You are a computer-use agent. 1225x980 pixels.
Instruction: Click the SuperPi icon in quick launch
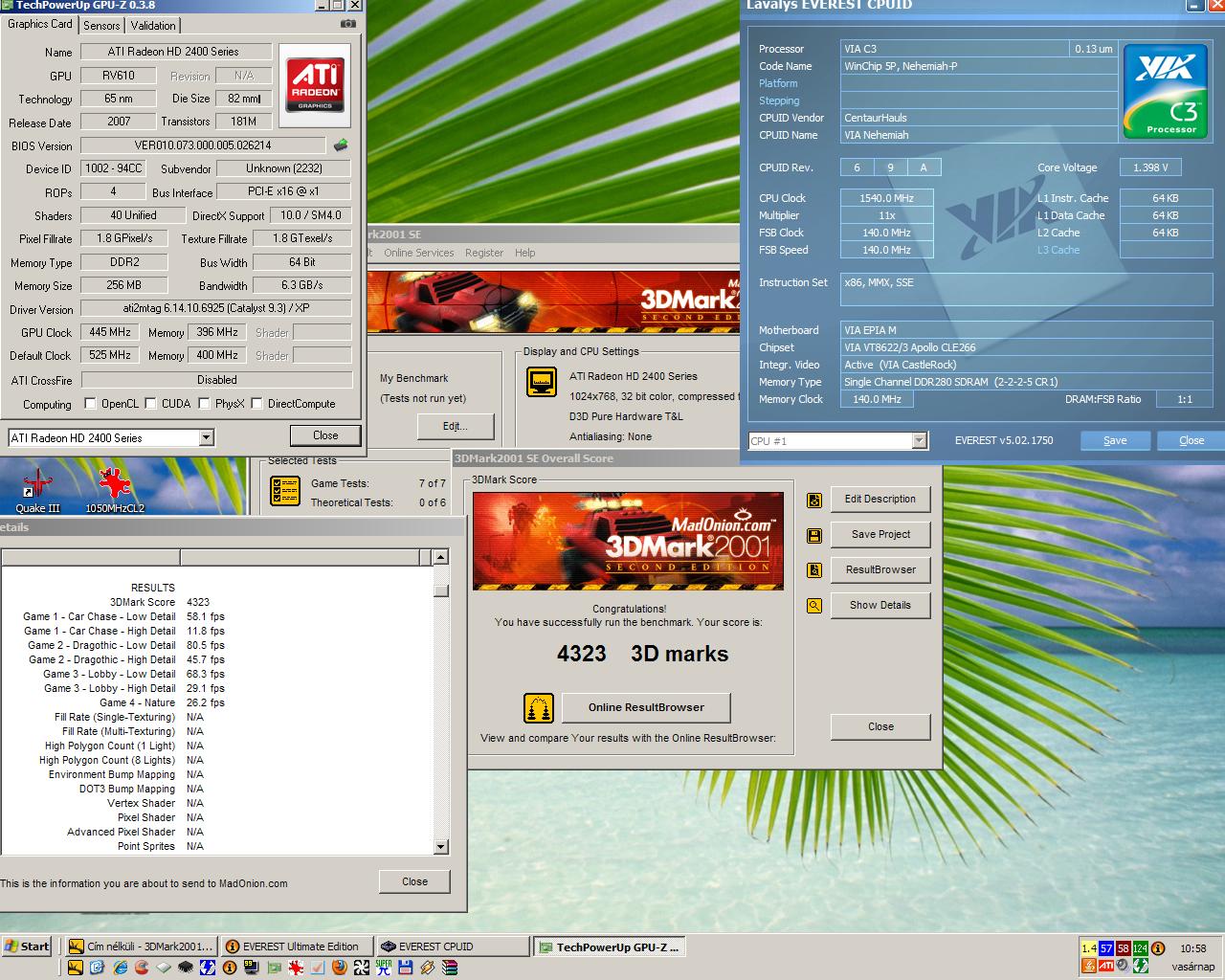(384, 968)
